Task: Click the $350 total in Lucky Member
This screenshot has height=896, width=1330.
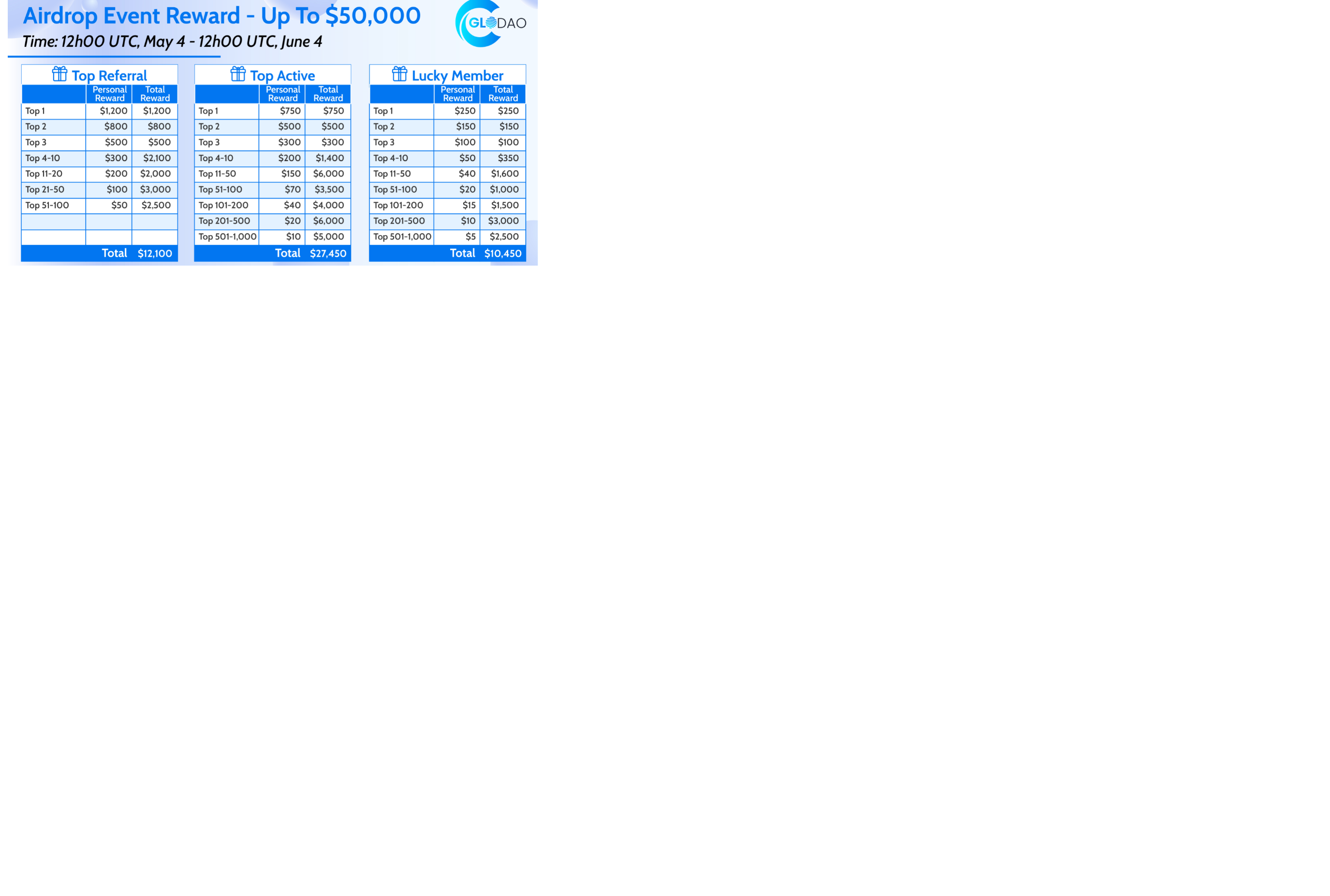Action: tap(508, 158)
